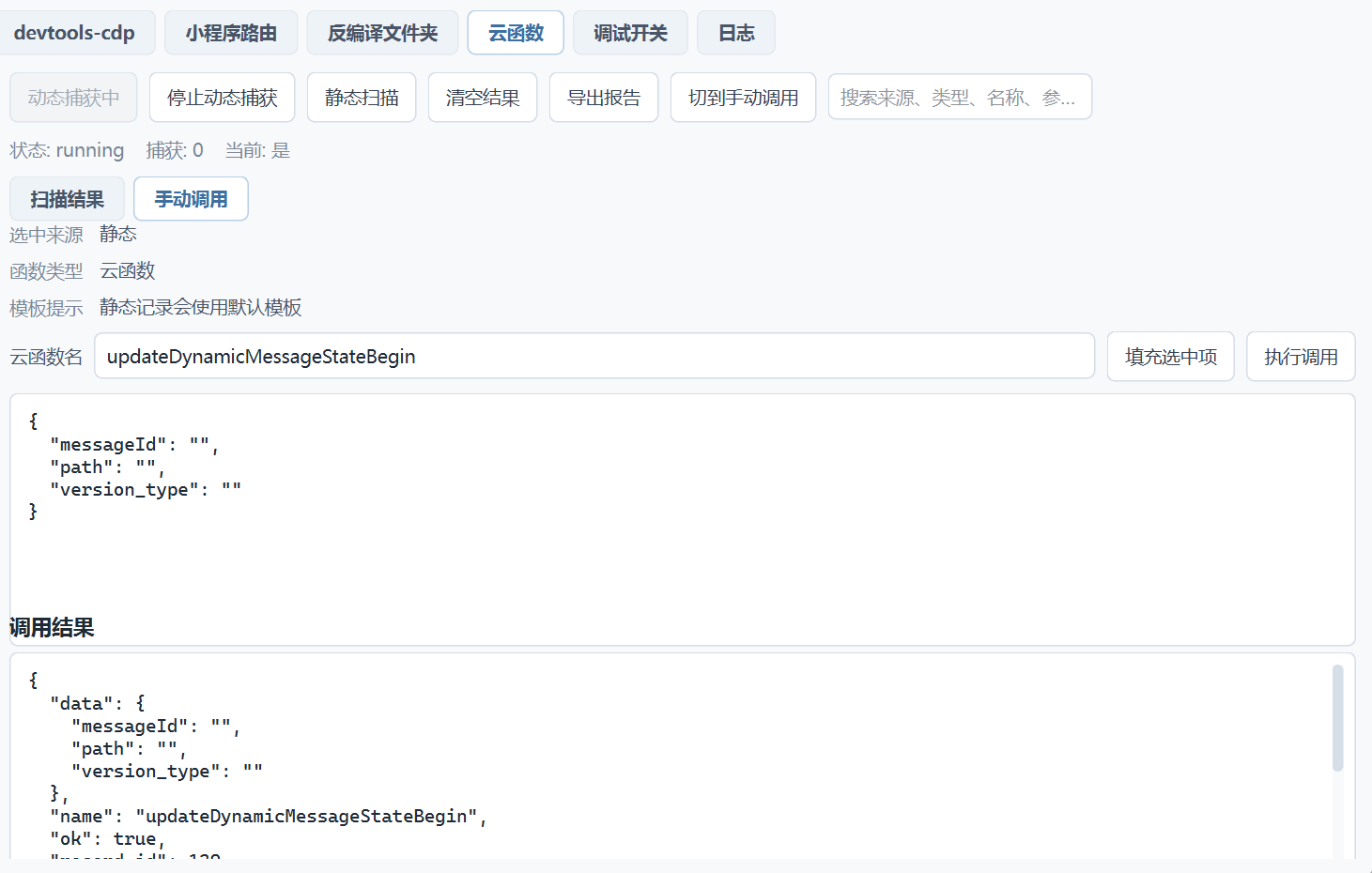
Task: Run the call with 执行调用
Action: 1301,357
